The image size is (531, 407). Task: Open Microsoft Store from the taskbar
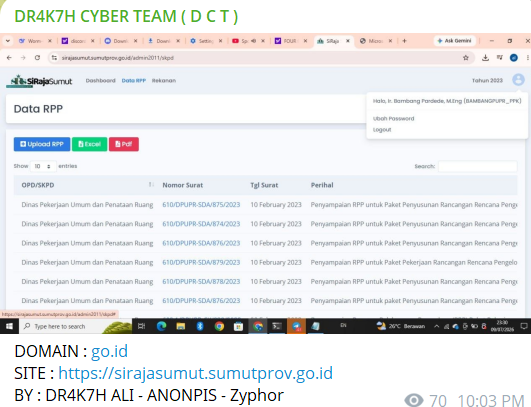point(238,326)
